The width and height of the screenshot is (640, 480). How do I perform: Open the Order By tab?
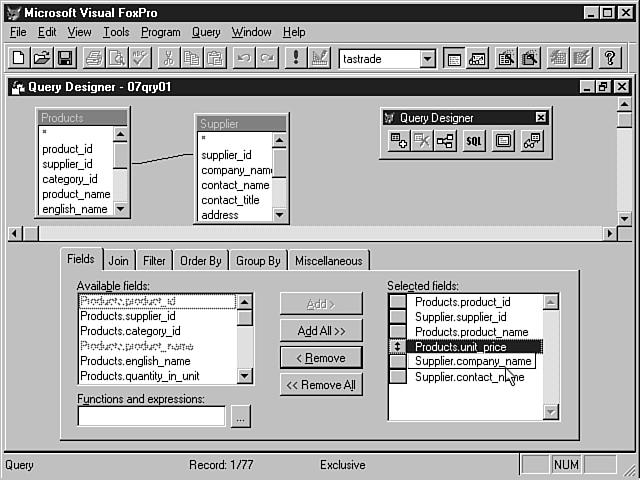coord(200,261)
